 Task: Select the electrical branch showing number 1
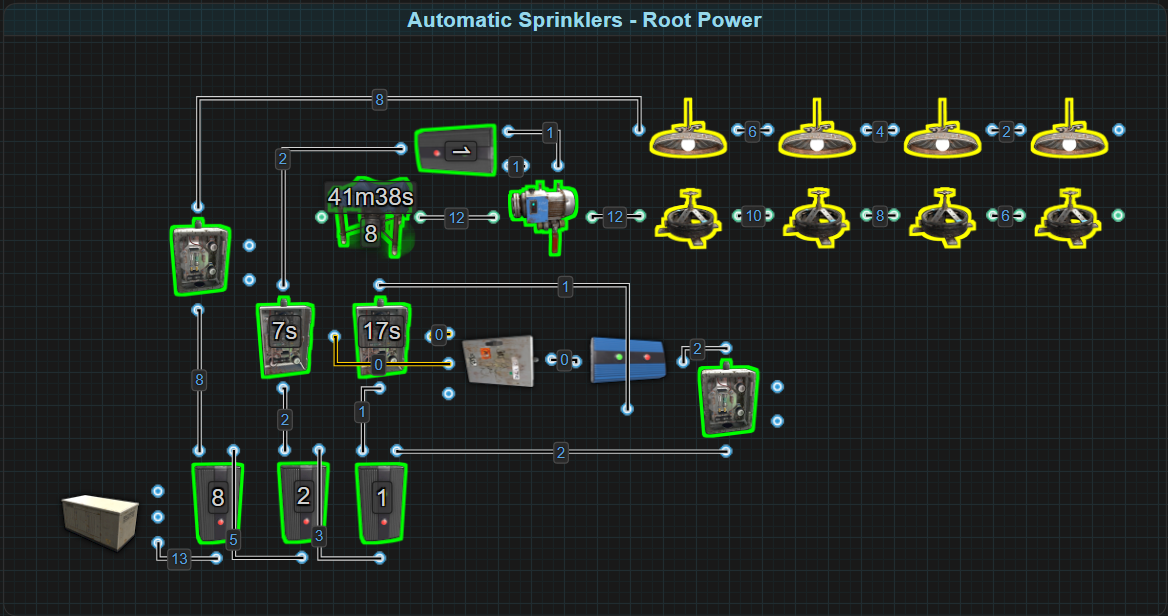(x=381, y=503)
